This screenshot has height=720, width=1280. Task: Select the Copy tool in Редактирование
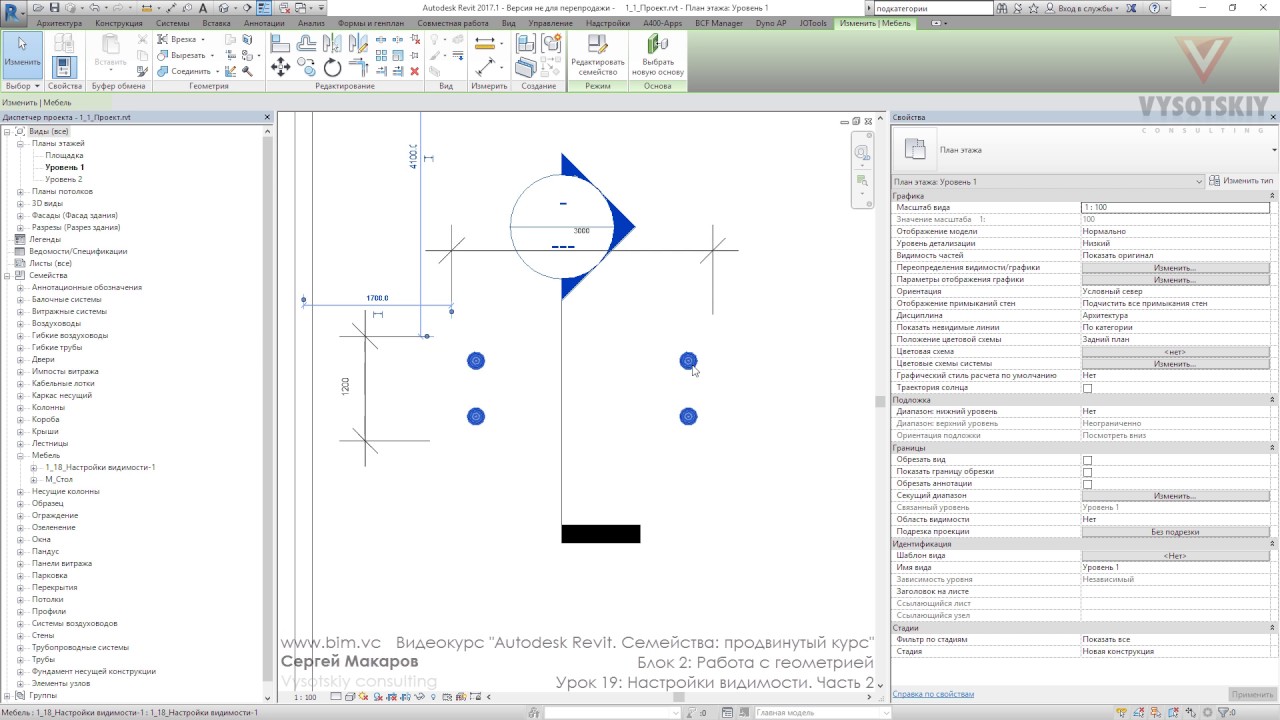[x=305, y=66]
